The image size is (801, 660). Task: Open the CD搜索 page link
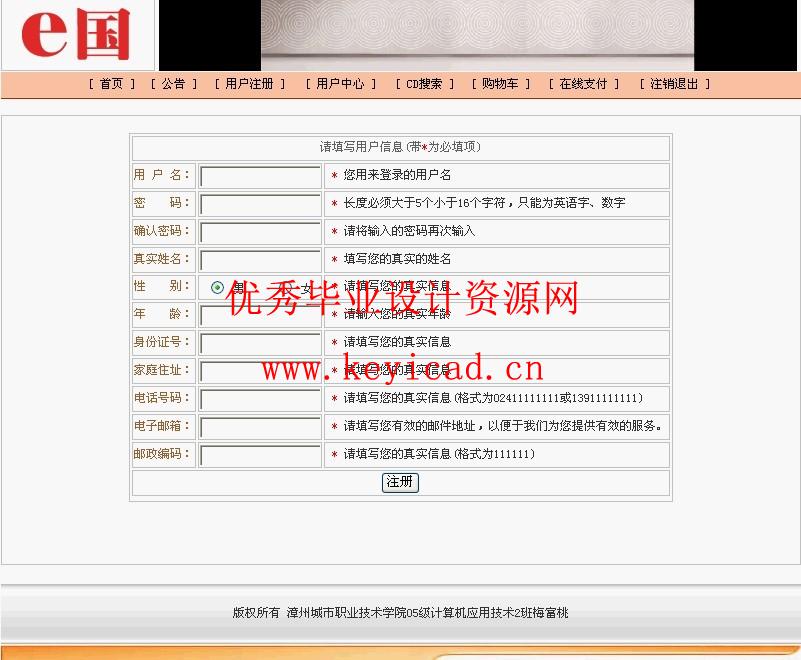coord(424,85)
